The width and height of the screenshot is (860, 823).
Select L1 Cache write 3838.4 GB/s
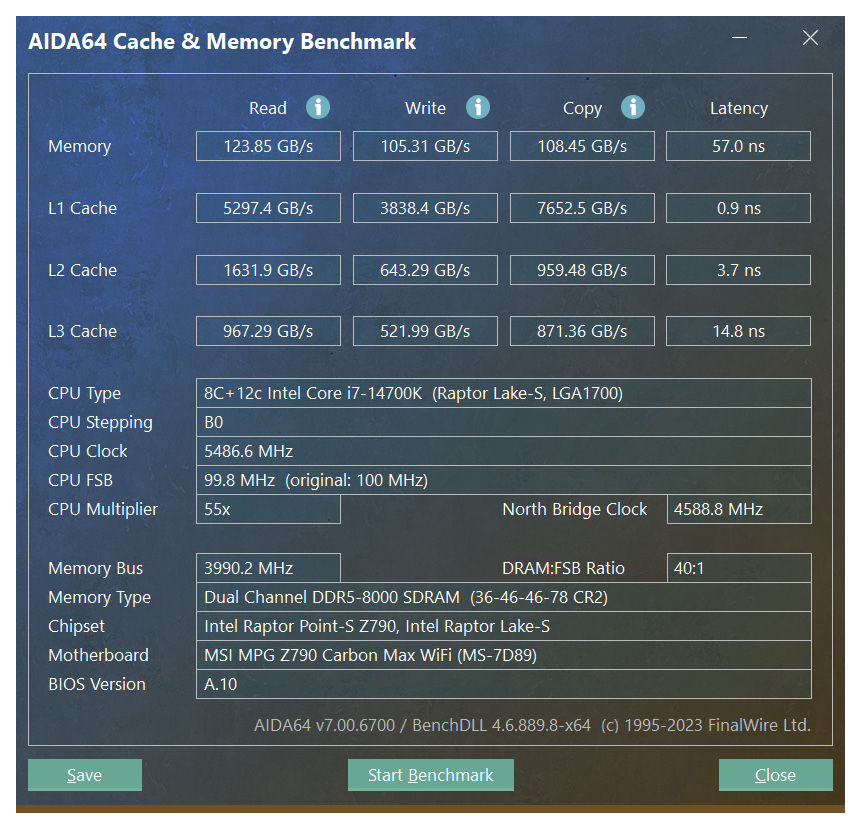[x=425, y=208]
